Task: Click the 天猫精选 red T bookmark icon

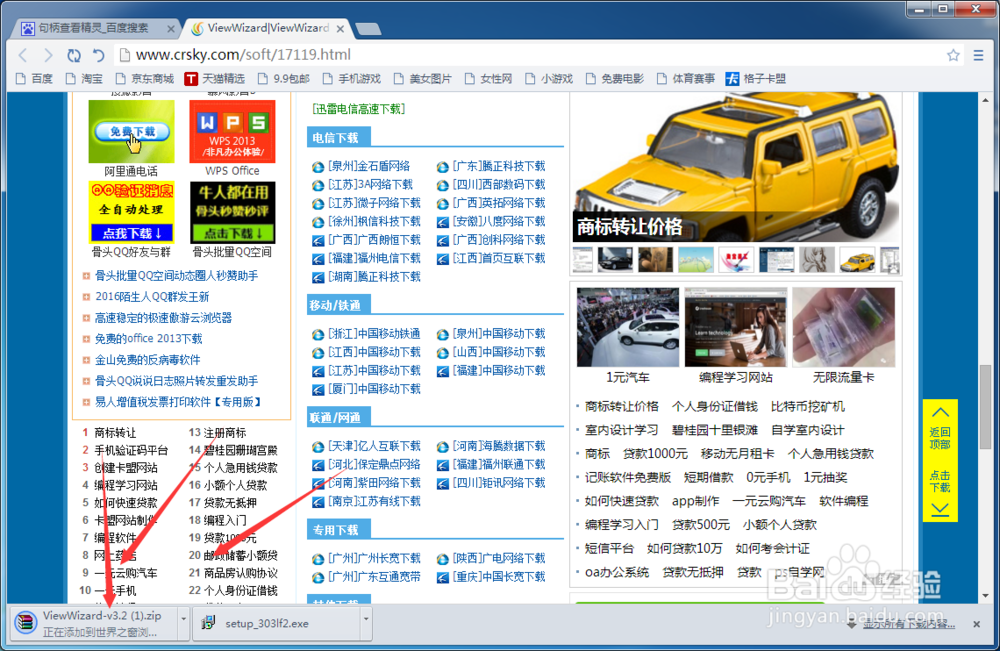Action: pos(191,79)
